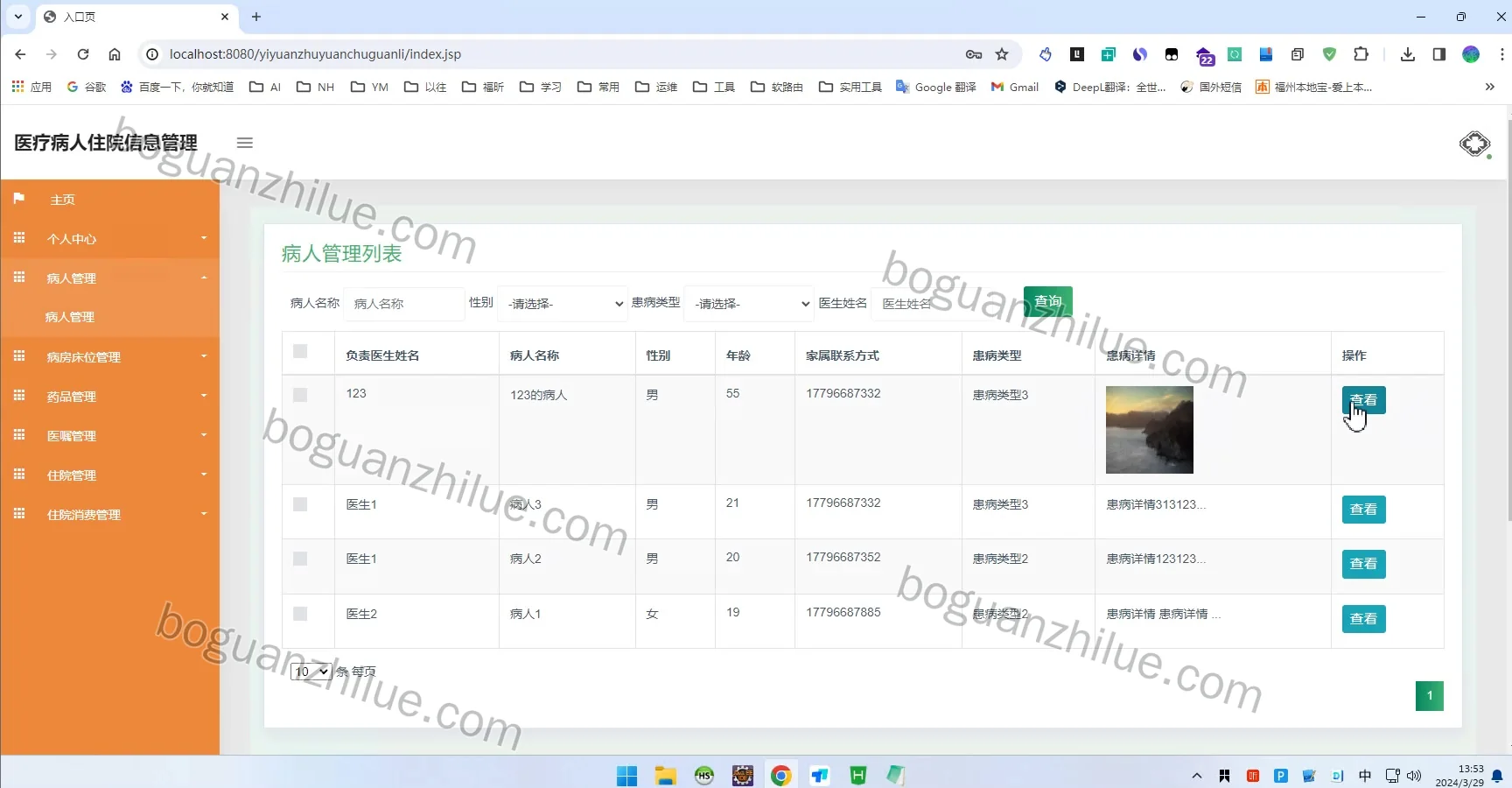Open the 学习 bookmarks folder

[541, 87]
